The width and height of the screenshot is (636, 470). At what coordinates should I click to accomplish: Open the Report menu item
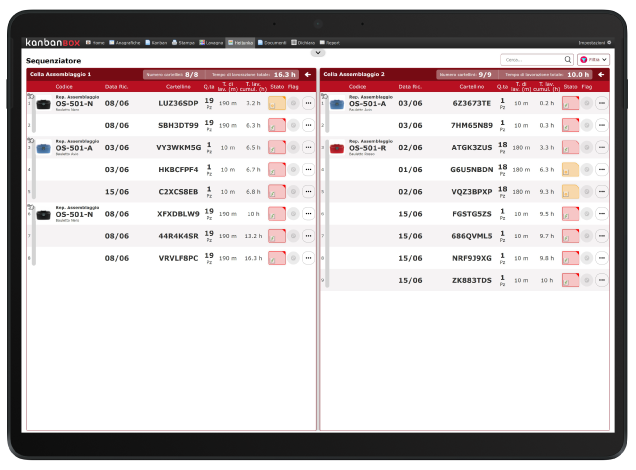coord(331,43)
